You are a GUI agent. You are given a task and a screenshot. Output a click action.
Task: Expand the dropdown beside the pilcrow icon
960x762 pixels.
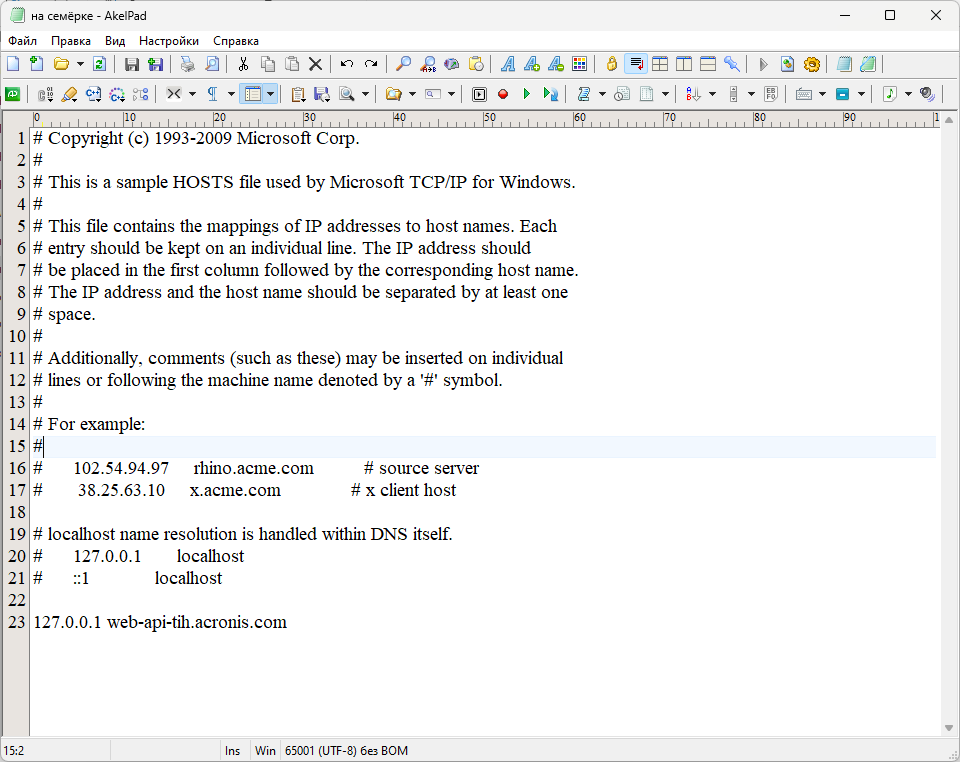click(231, 94)
